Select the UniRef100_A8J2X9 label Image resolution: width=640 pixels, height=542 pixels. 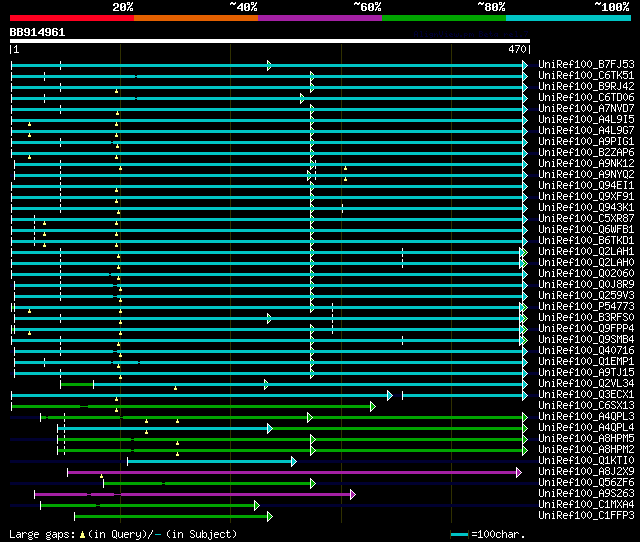[x=586, y=472]
